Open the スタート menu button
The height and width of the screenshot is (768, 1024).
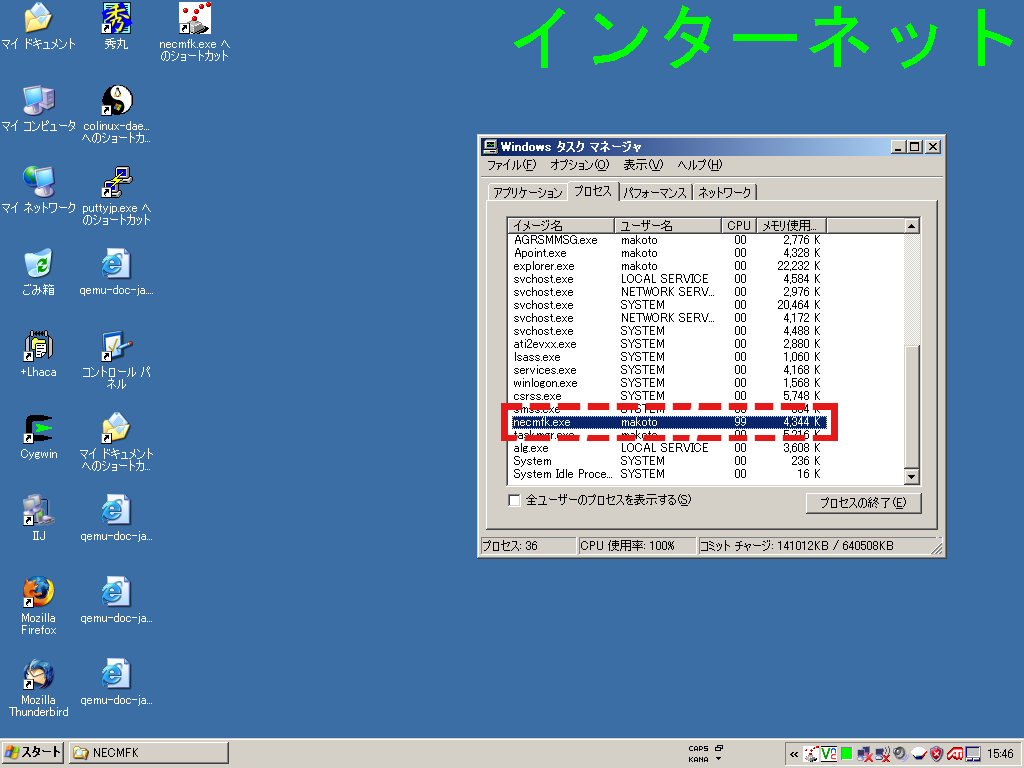33,753
